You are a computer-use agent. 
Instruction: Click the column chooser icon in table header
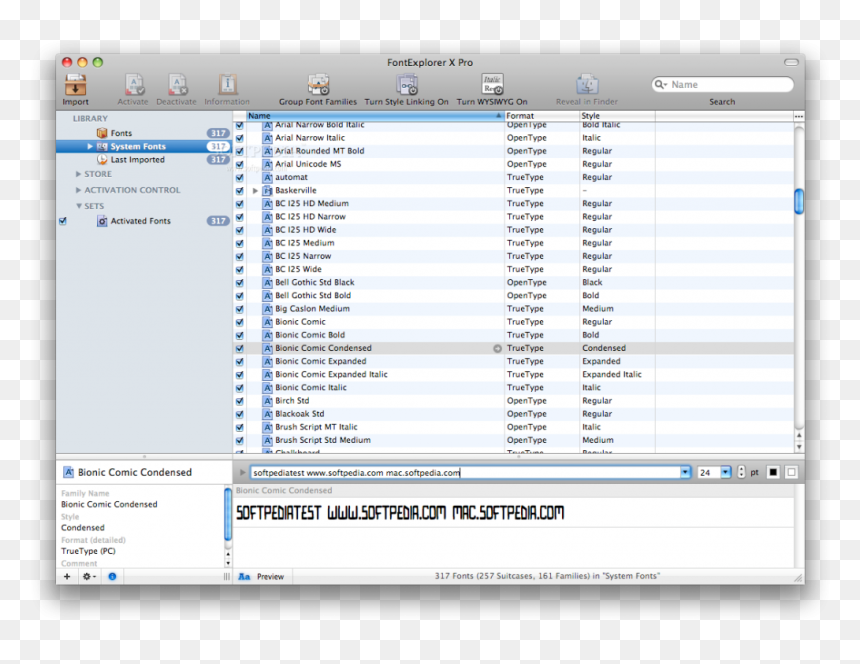[799, 116]
